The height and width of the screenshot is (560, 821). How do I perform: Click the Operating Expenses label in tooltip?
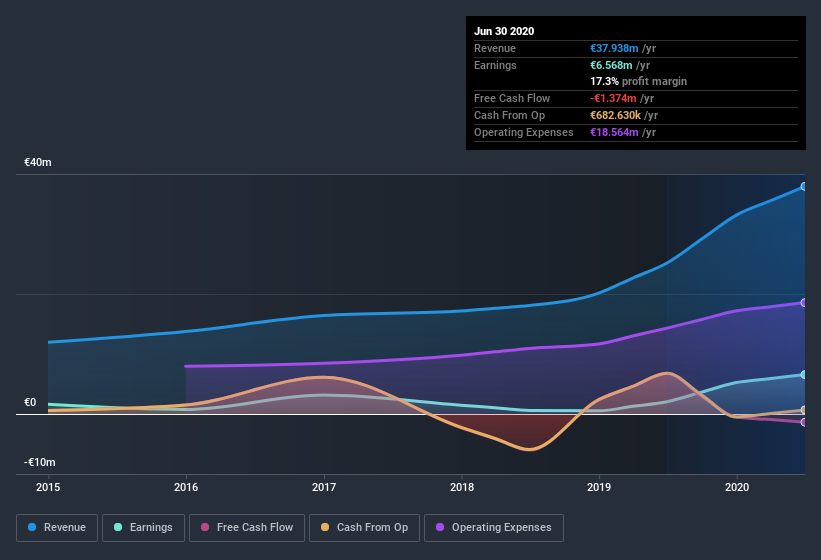coord(524,132)
